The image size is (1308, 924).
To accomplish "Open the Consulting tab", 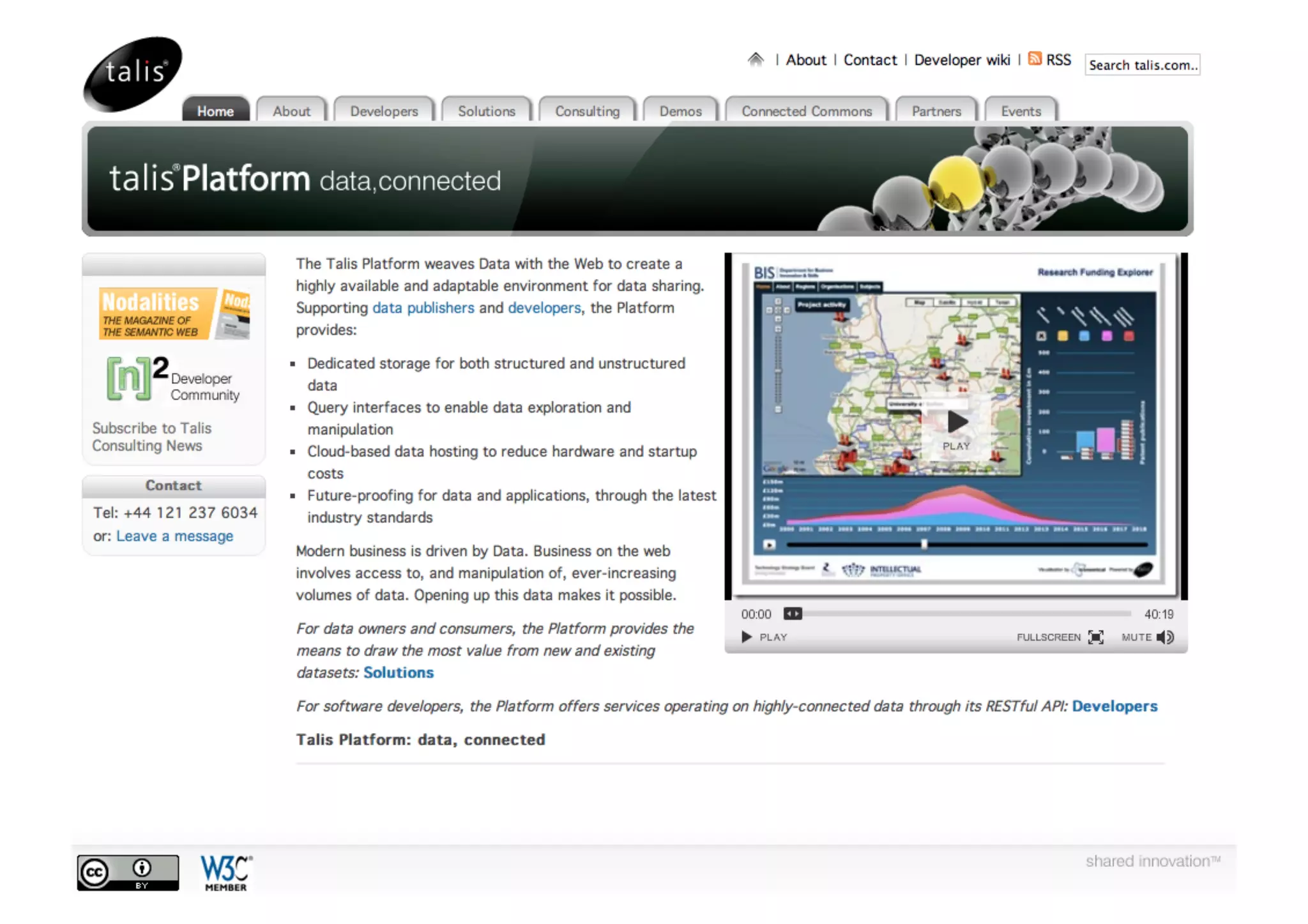I will pyautogui.click(x=587, y=111).
